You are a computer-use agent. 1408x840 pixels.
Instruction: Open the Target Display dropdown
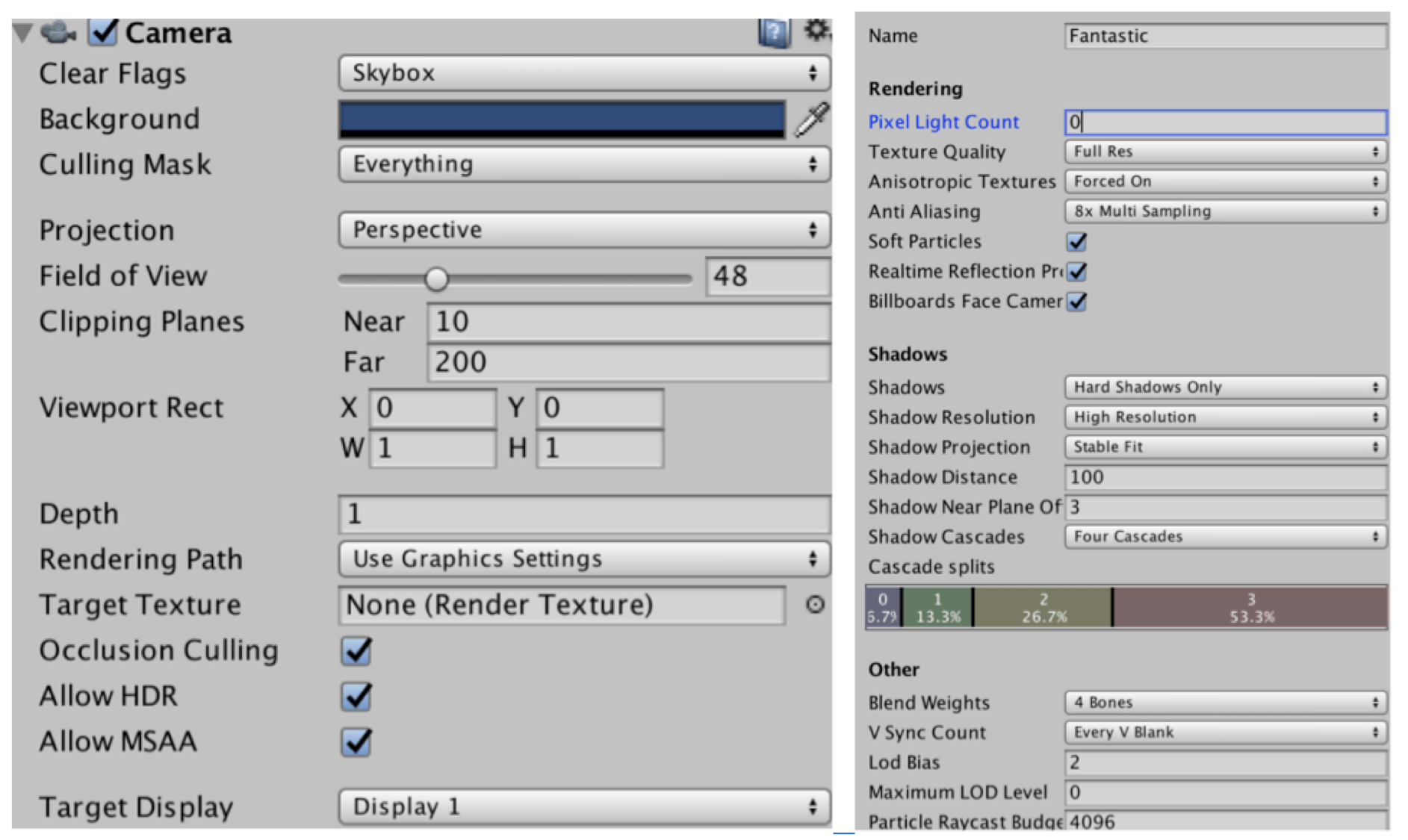point(584,807)
